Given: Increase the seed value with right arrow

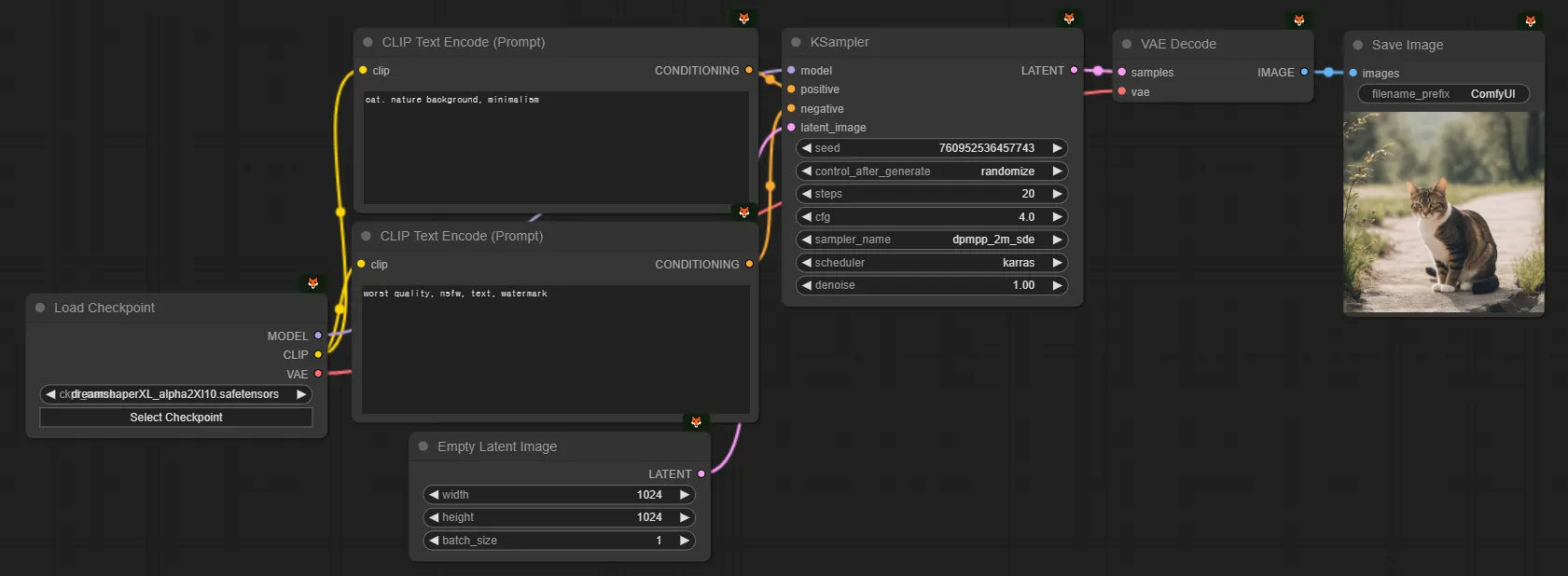Looking at the screenshot, I should (x=1057, y=148).
